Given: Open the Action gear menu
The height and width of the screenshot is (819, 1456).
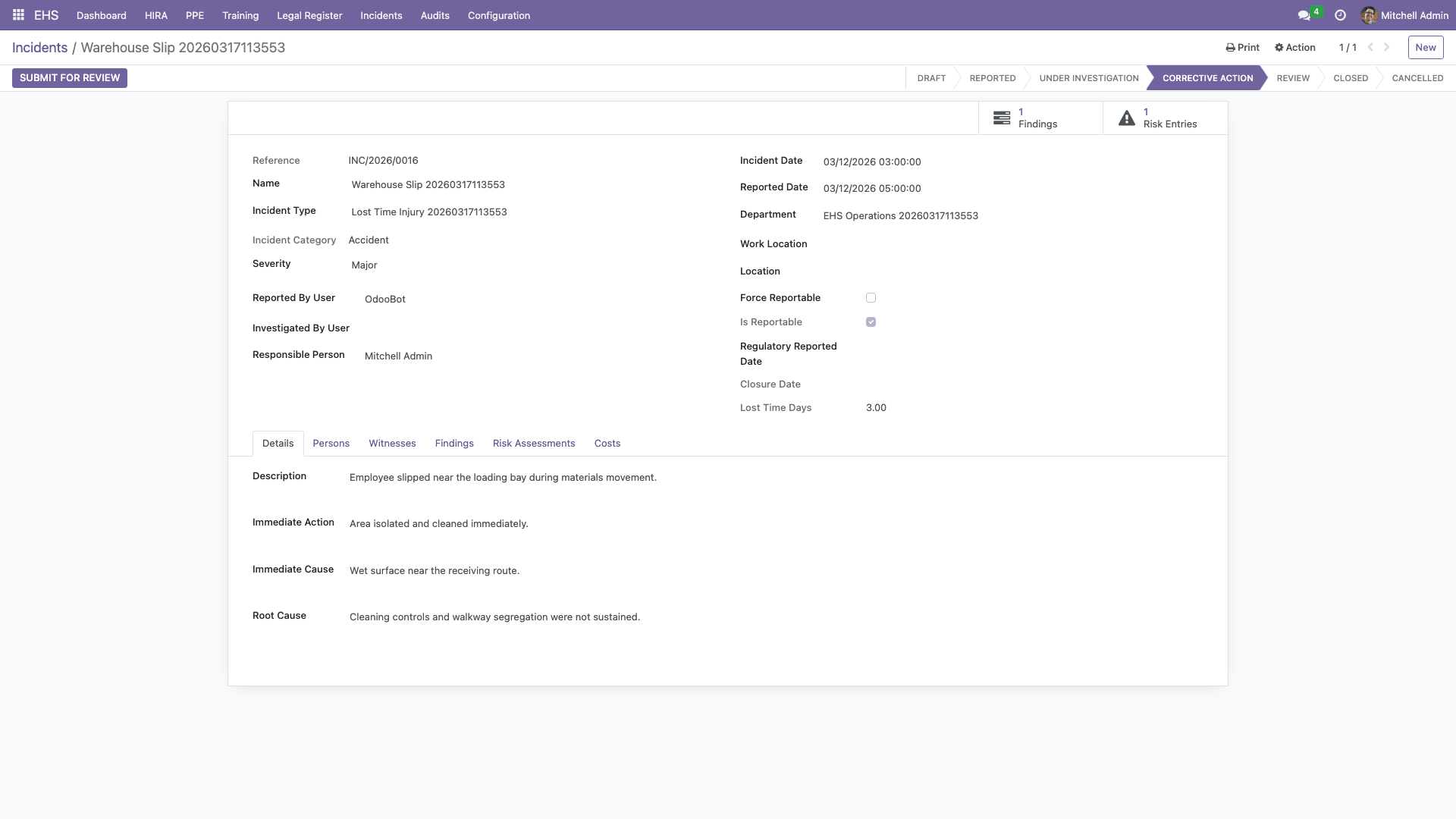Looking at the screenshot, I should click(x=1294, y=47).
